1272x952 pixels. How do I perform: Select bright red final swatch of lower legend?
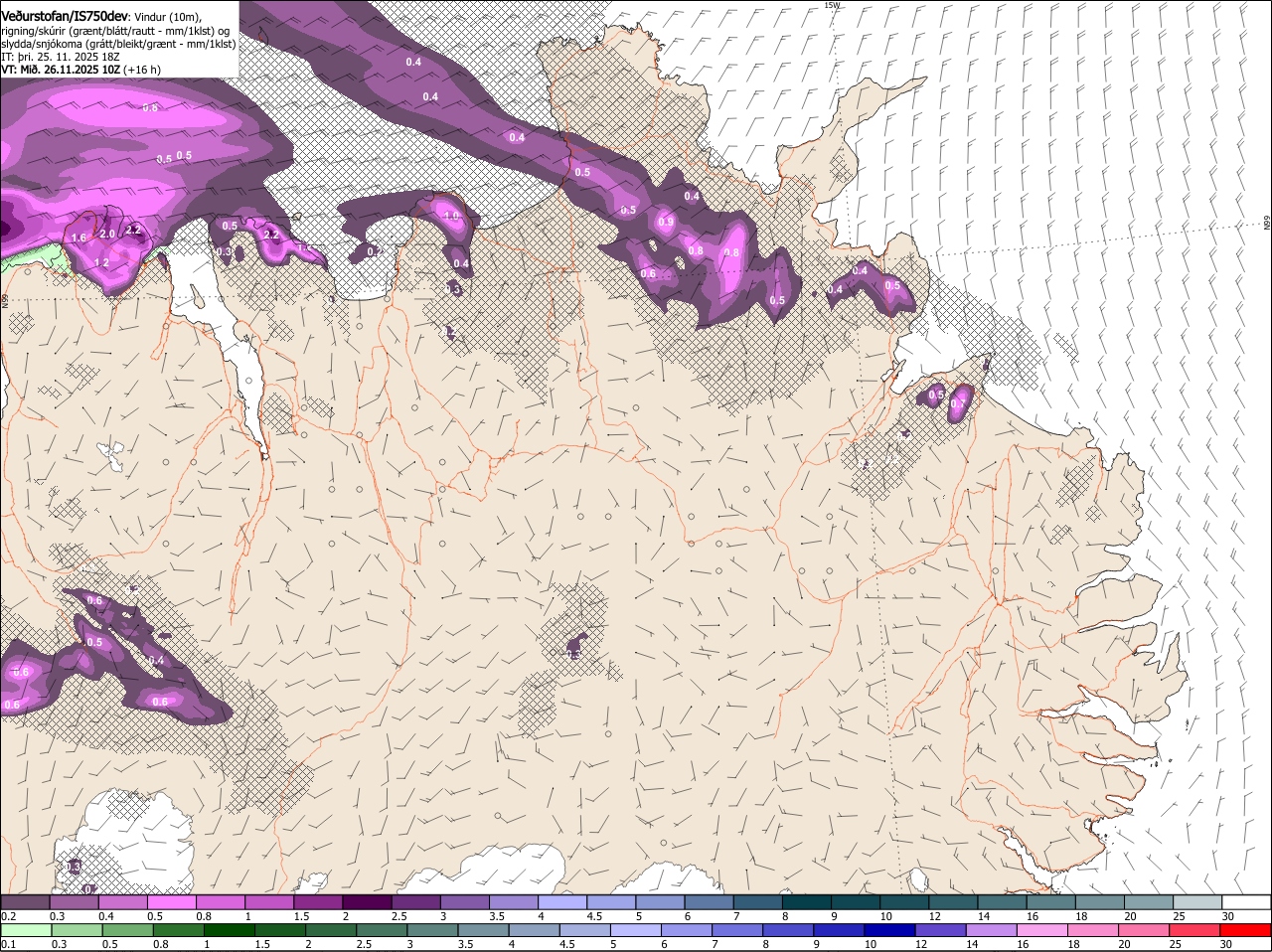[1246, 929]
